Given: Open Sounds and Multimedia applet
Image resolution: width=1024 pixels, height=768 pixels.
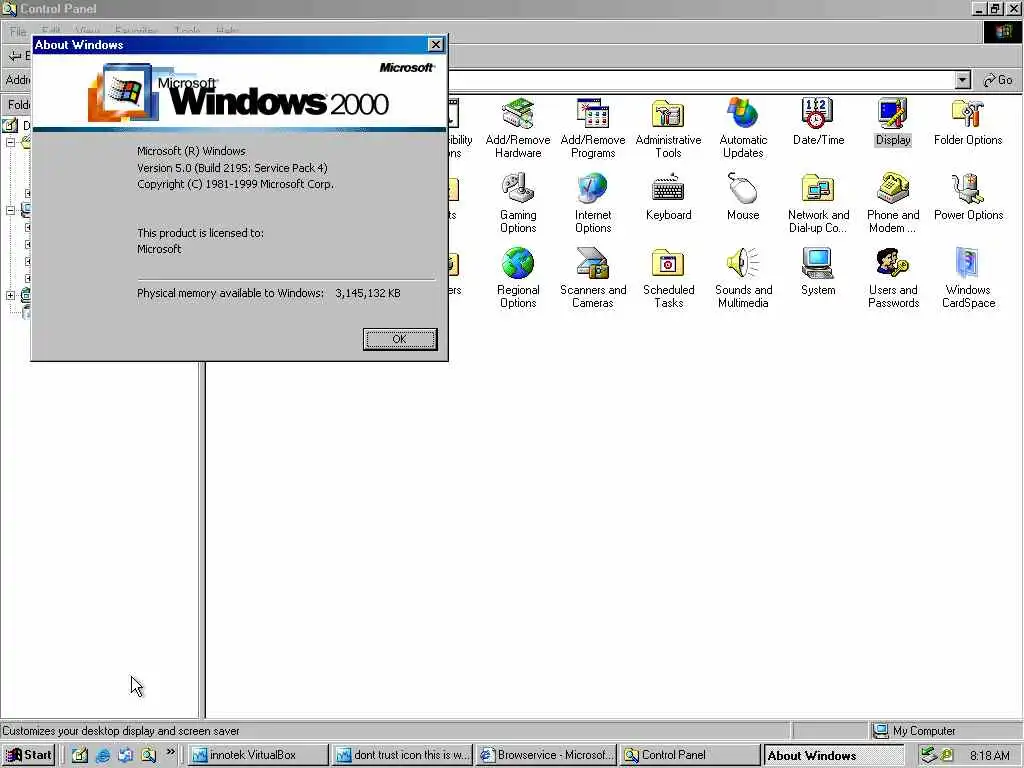Looking at the screenshot, I should (743, 278).
